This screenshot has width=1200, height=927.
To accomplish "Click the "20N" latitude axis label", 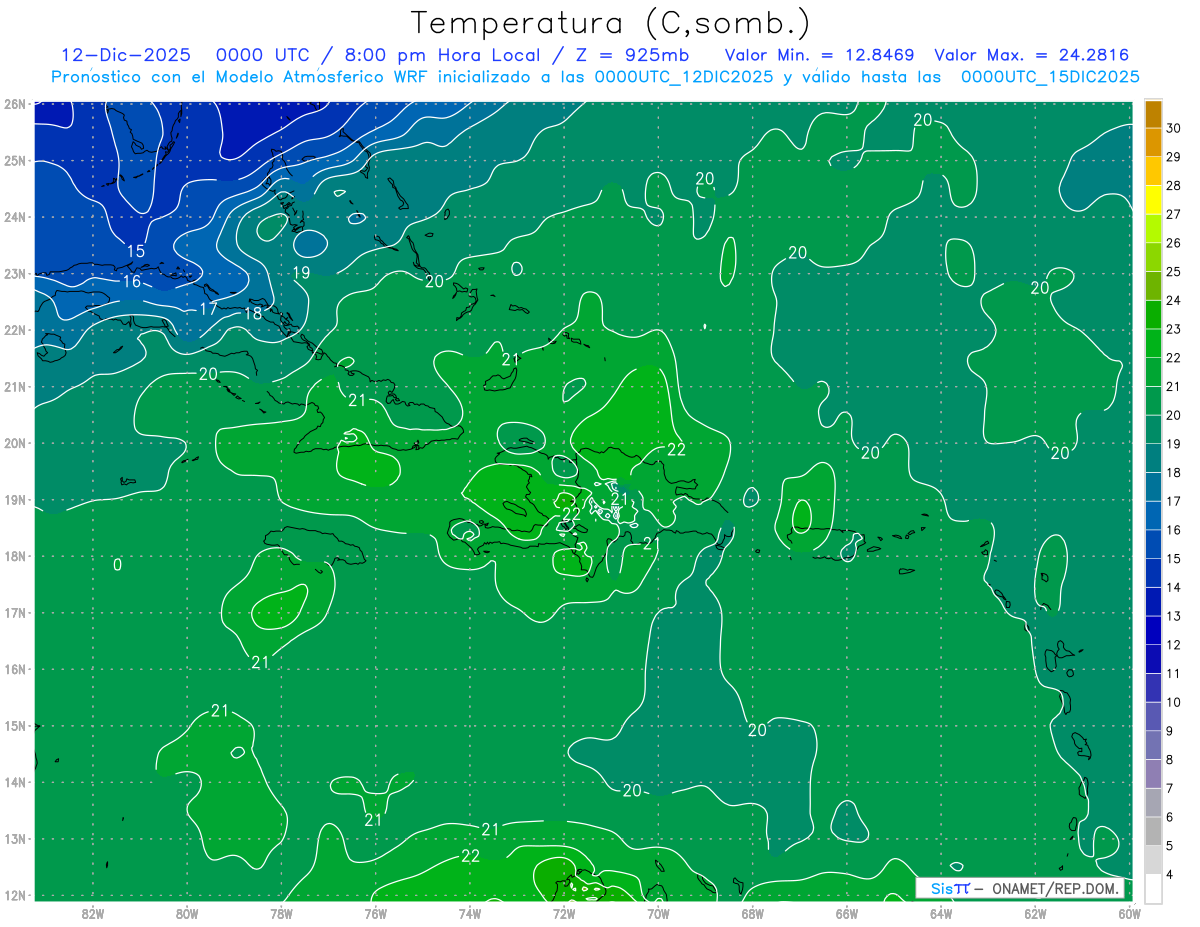I will point(14,443).
